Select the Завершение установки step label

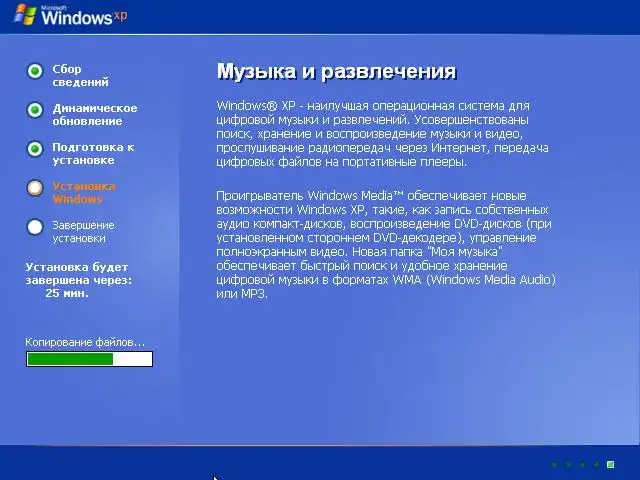[x=83, y=231]
